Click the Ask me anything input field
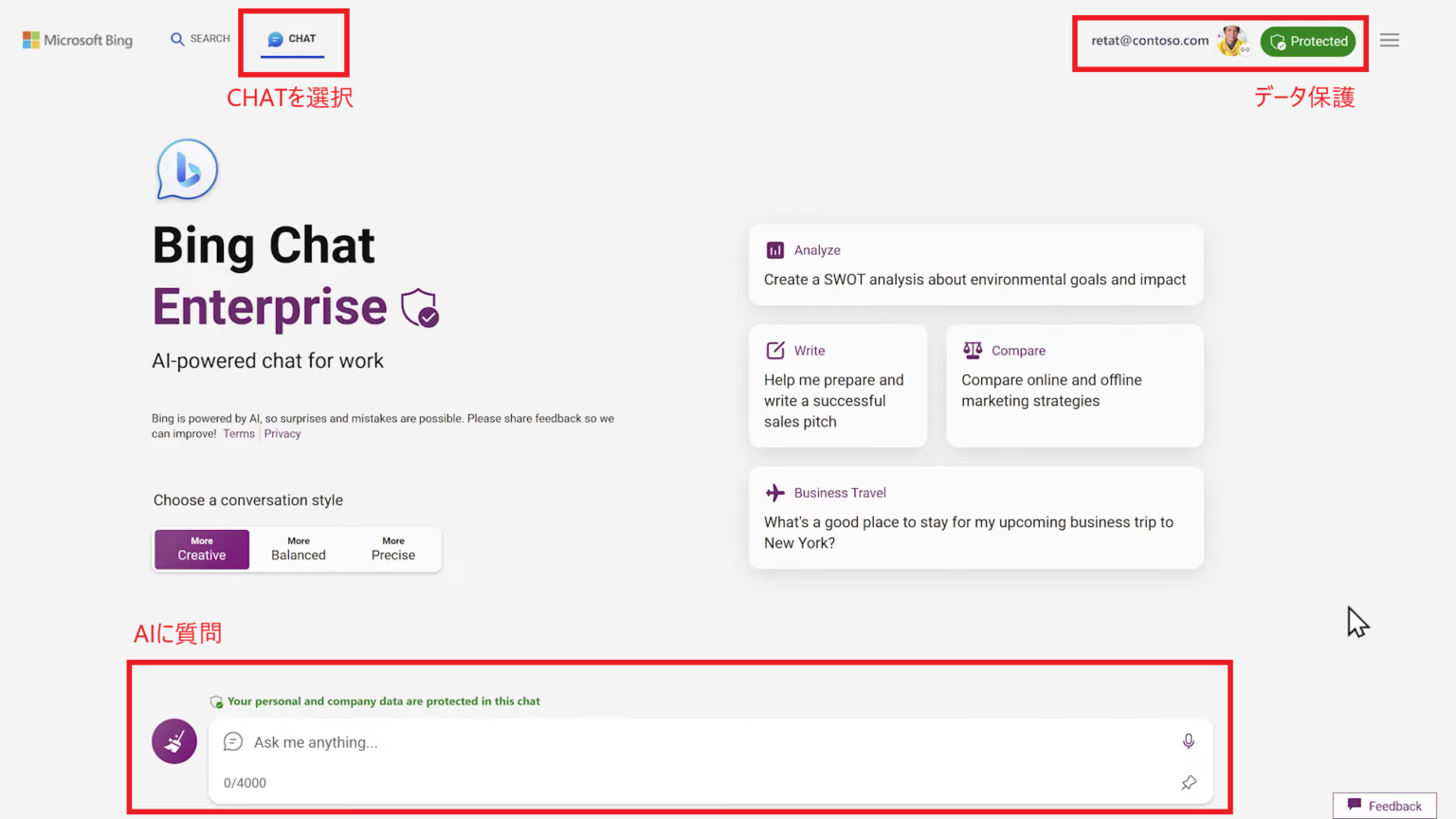The width and height of the screenshot is (1456, 819). tap(569, 741)
